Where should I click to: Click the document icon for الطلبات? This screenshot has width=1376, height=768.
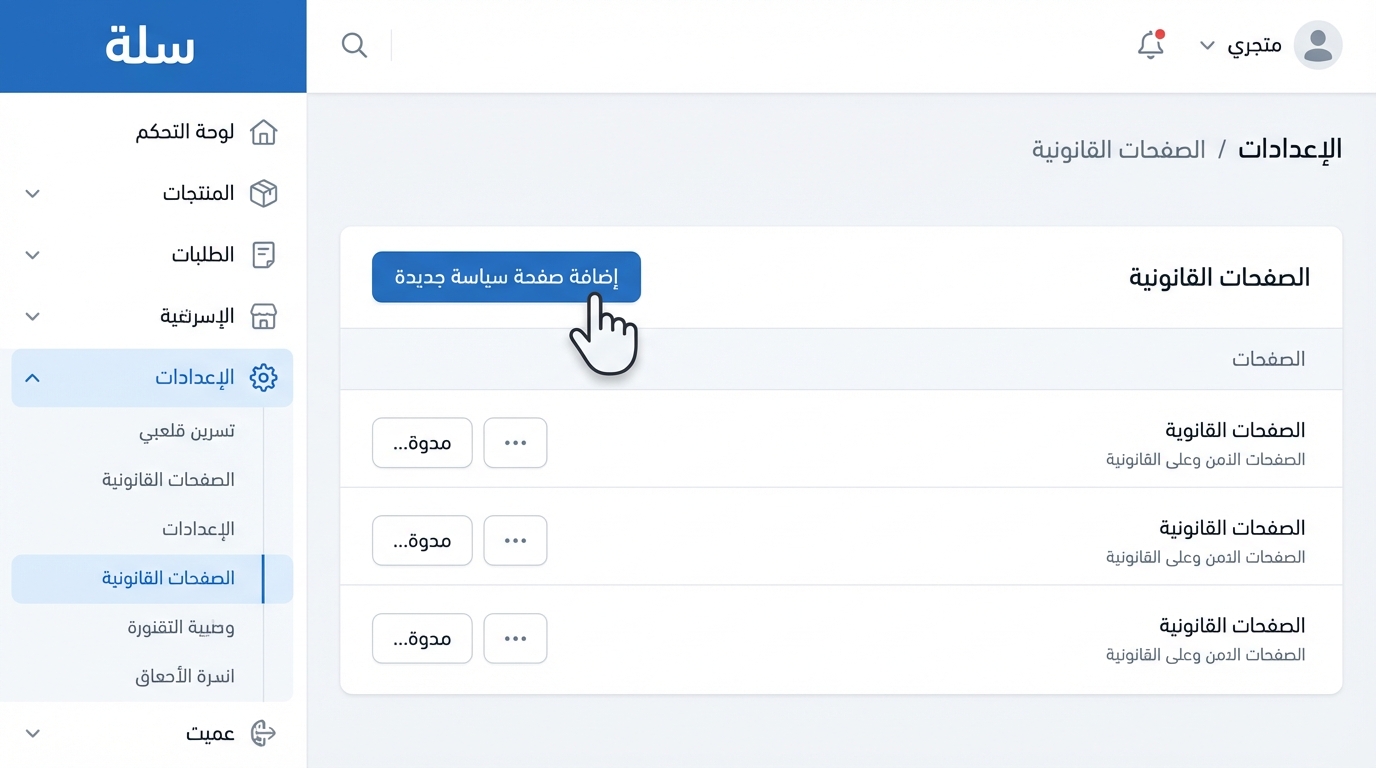(x=263, y=255)
